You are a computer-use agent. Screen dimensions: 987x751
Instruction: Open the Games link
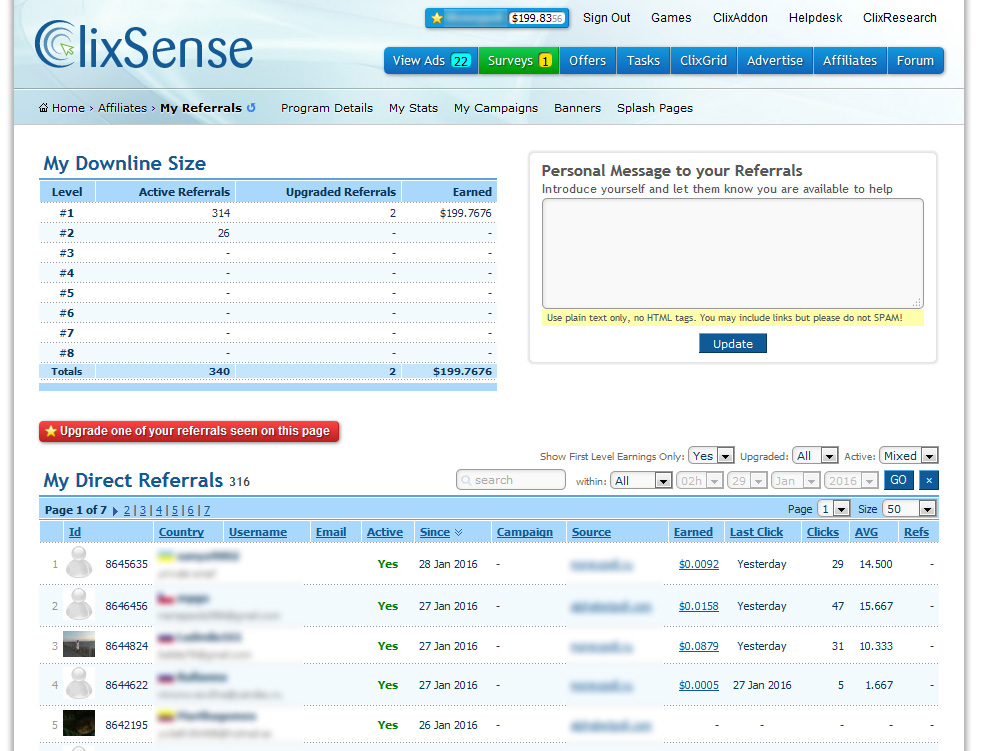(x=671, y=18)
